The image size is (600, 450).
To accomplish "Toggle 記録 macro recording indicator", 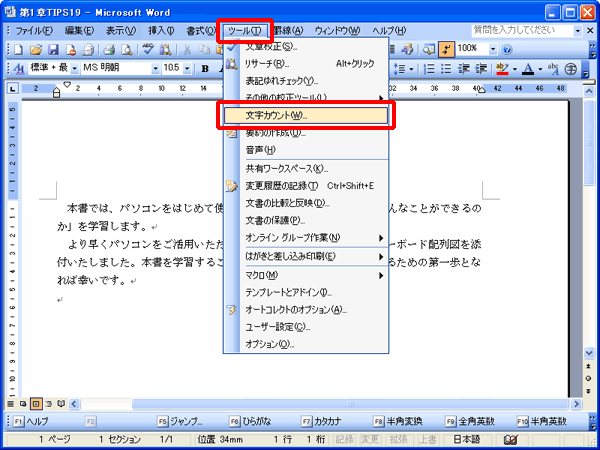I will (x=344, y=440).
